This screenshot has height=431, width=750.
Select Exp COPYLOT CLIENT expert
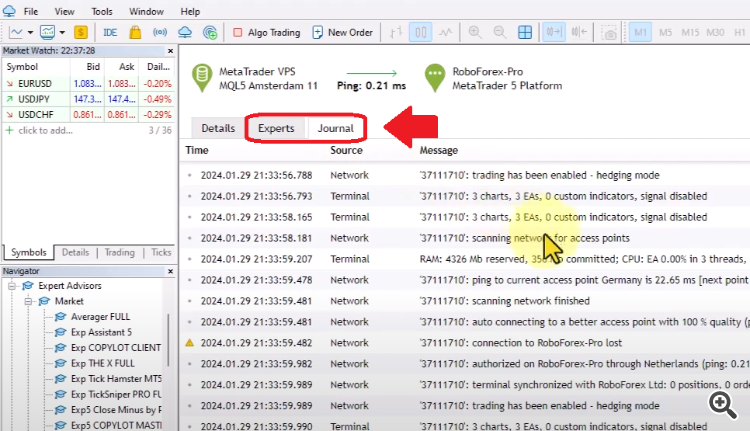coord(116,348)
